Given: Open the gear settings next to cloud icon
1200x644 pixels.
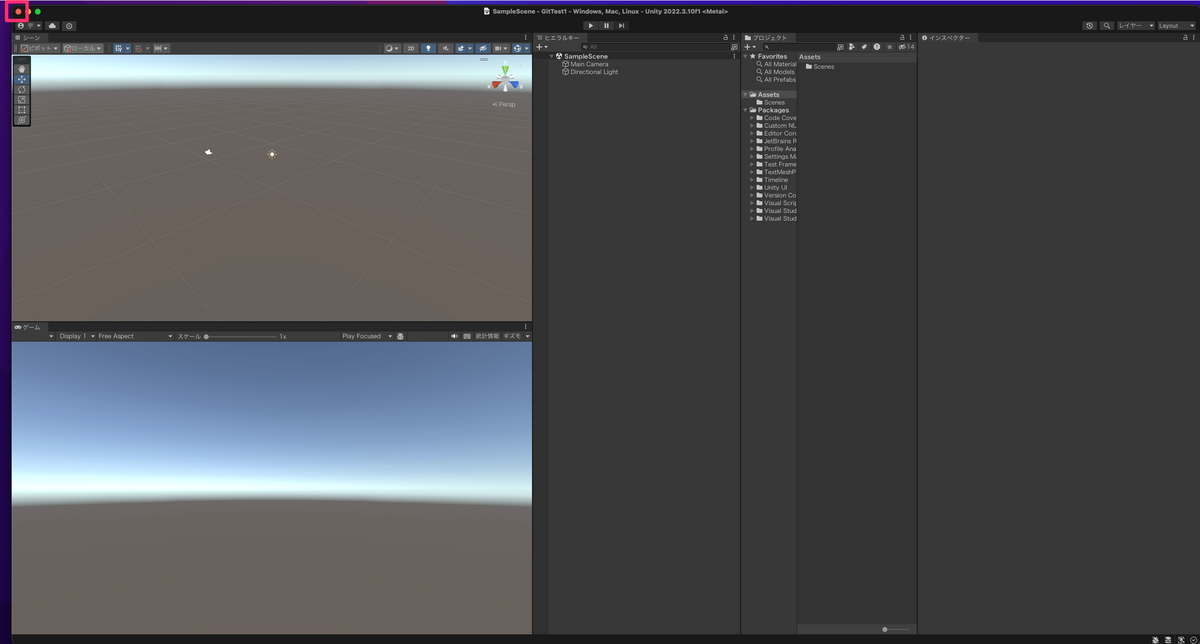Looking at the screenshot, I should [x=69, y=26].
